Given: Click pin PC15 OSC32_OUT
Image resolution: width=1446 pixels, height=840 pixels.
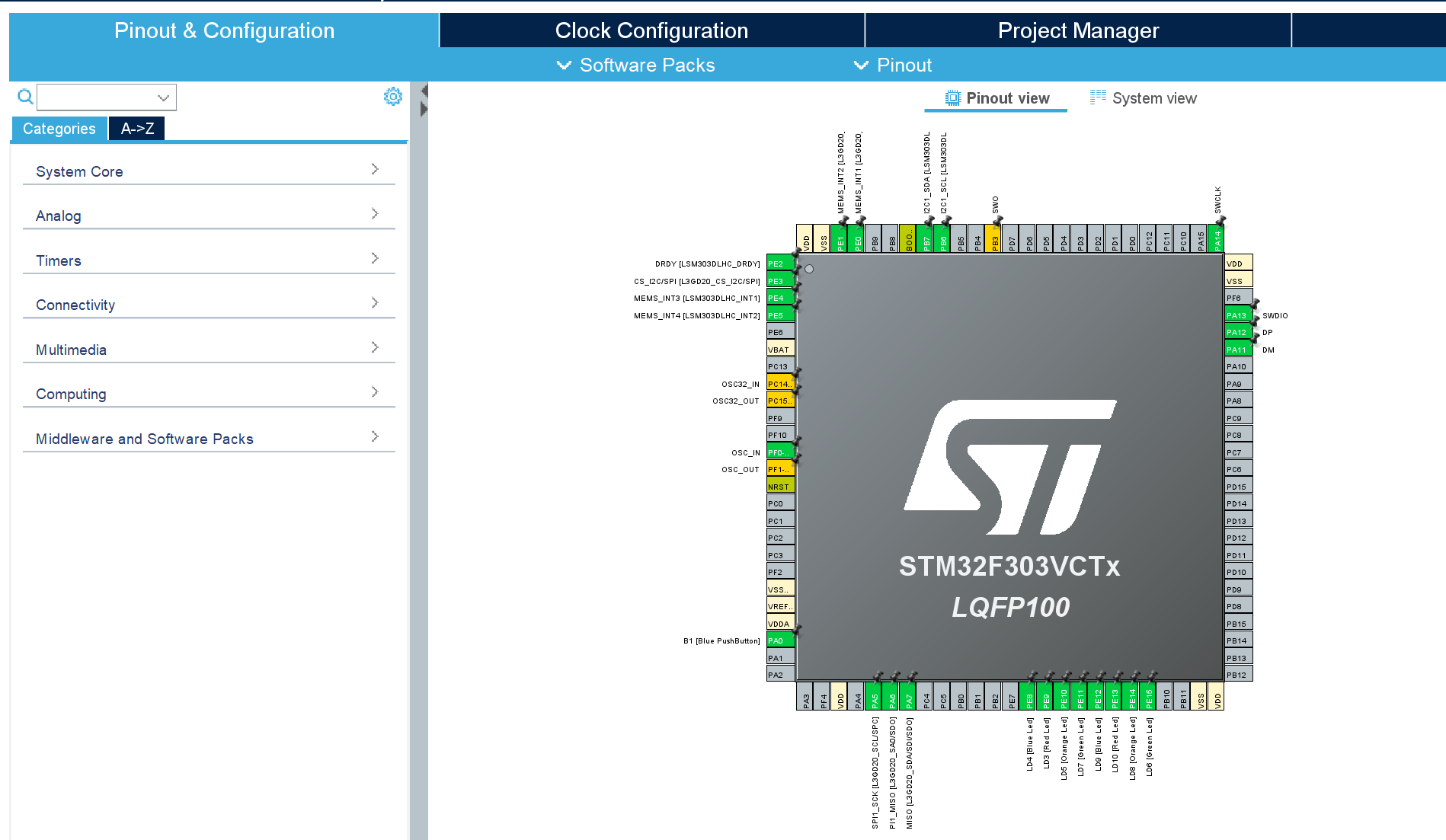Looking at the screenshot, I should tap(780, 401).
